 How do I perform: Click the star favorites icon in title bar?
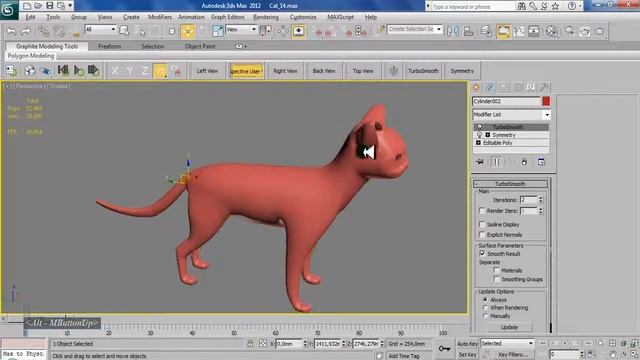tap(555, 6)
